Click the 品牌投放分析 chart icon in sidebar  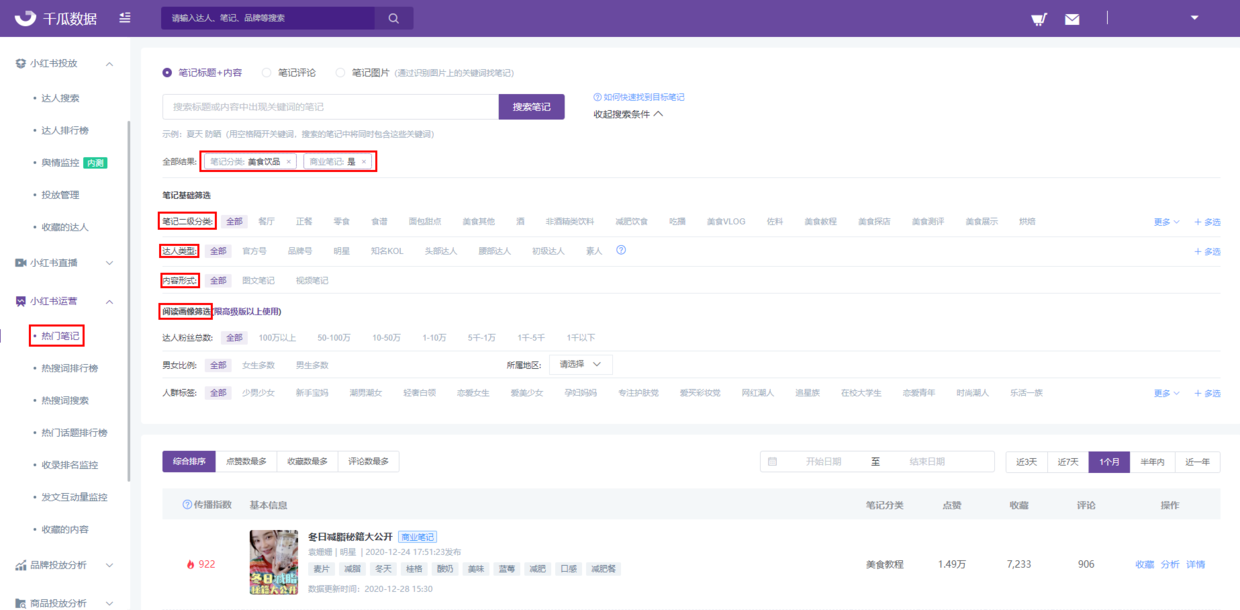[22, 566]
